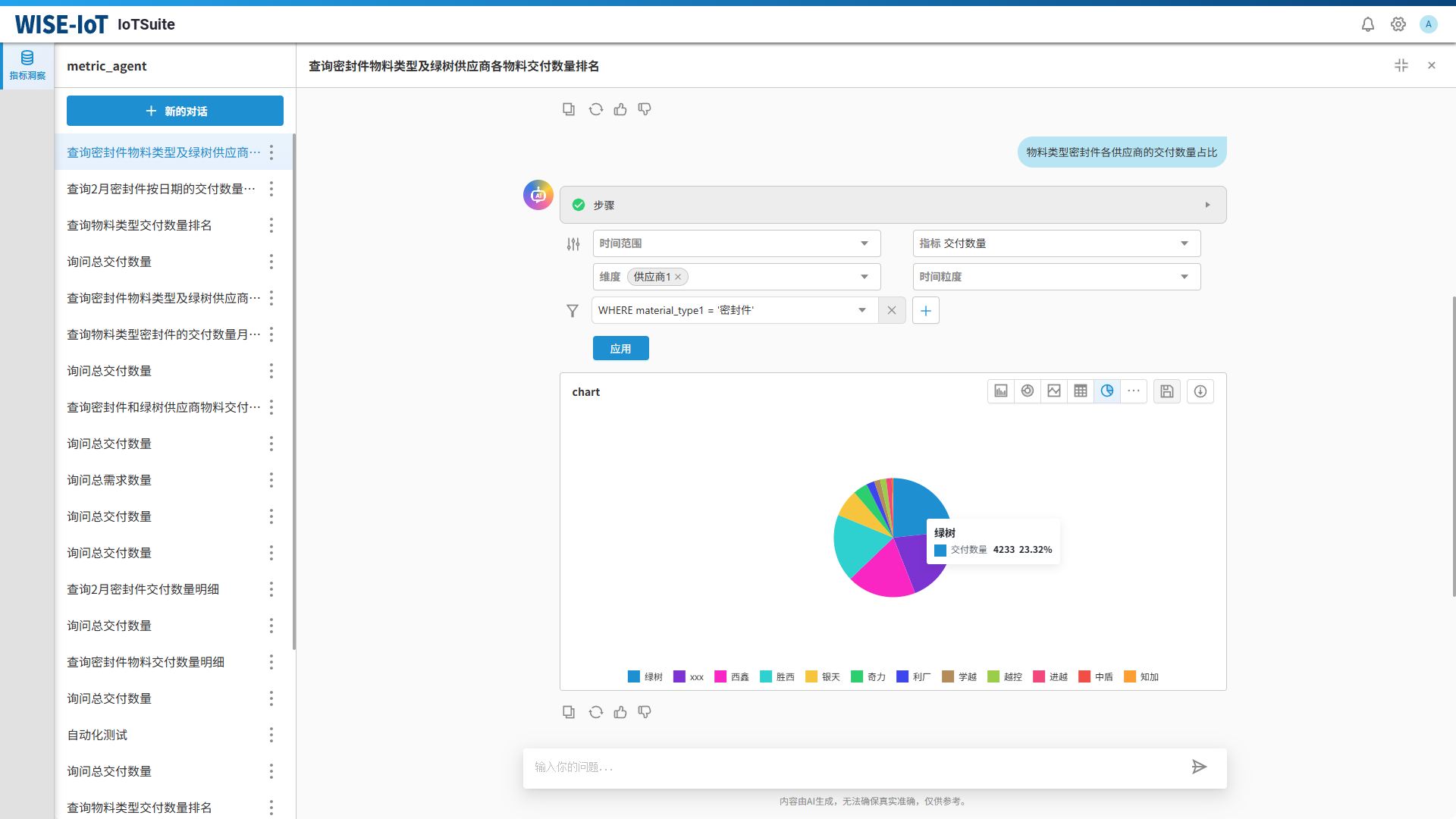Open the 时间粒度 dropdown
1456x819 pixels.
click(x=1056, y=277)
